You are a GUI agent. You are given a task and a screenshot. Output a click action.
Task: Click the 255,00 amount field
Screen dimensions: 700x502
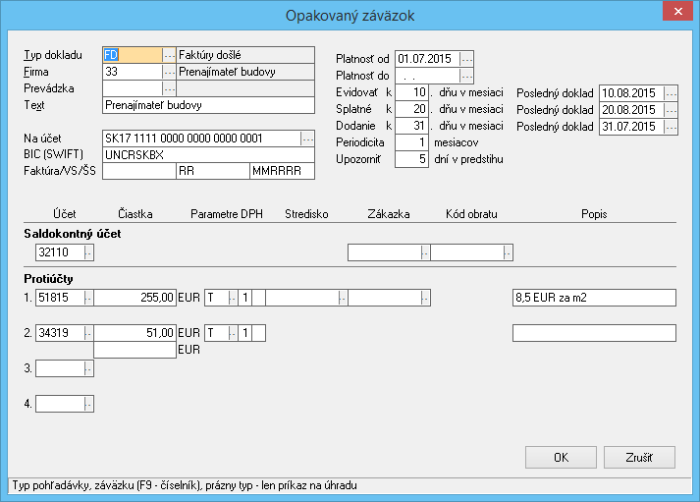[135, 297]
